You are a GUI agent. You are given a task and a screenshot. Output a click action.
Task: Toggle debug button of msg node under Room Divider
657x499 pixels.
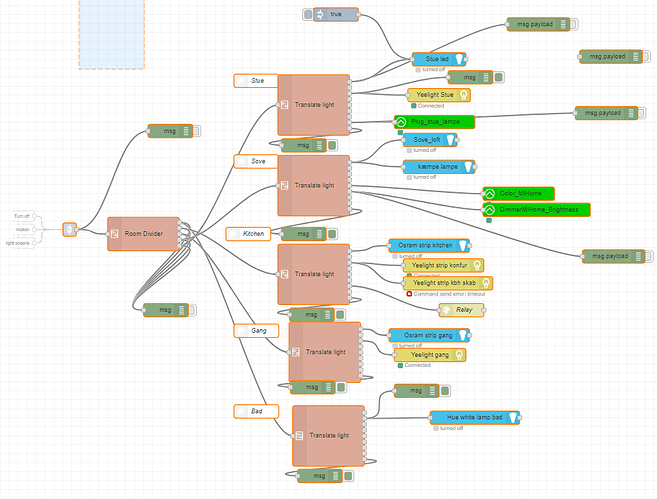point(192,310)
